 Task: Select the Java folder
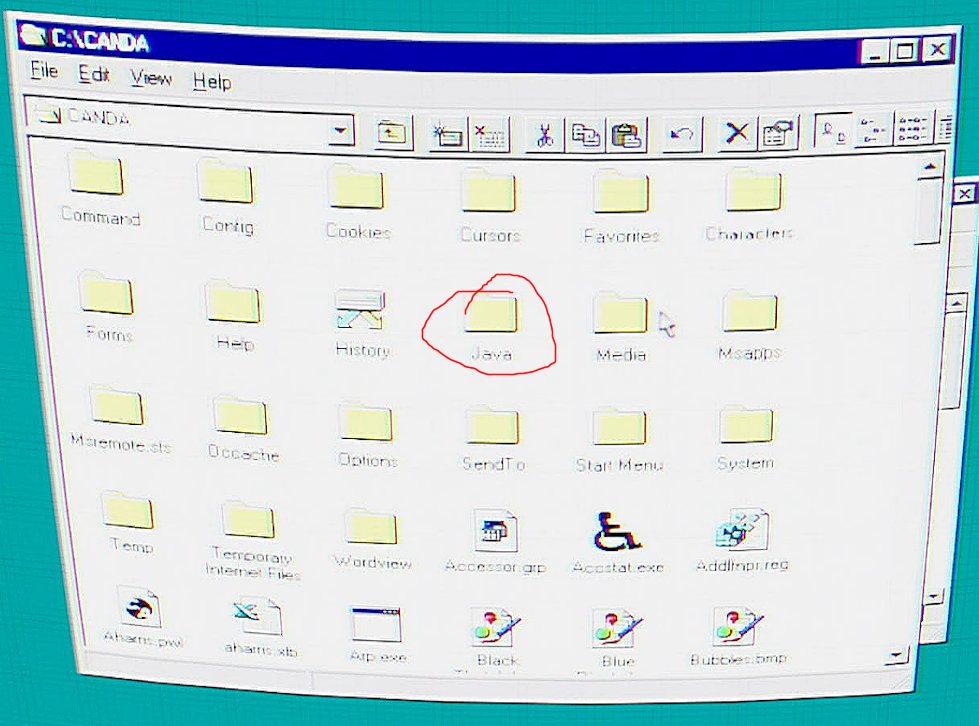pyautogui.click(x=491, y=326)
